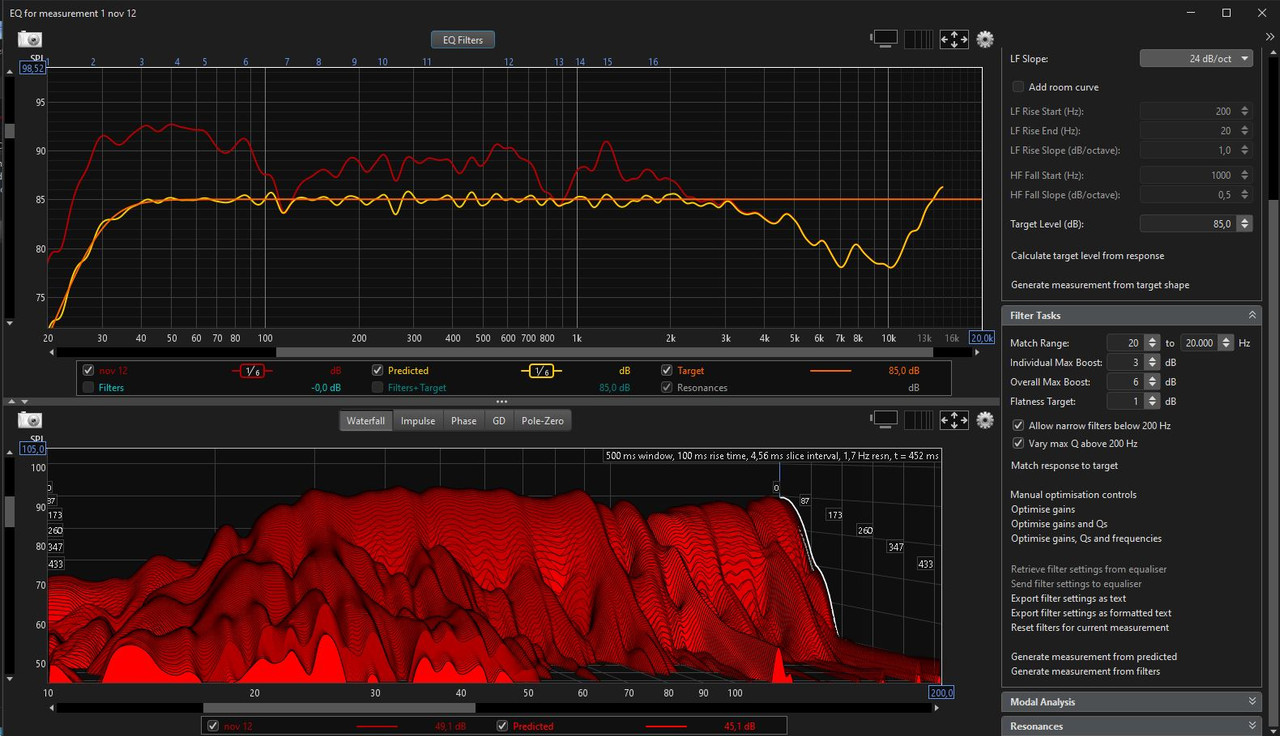Click Generate measurement from predicted
The height and width of the screenshot is (736, 1280).
1094,657
